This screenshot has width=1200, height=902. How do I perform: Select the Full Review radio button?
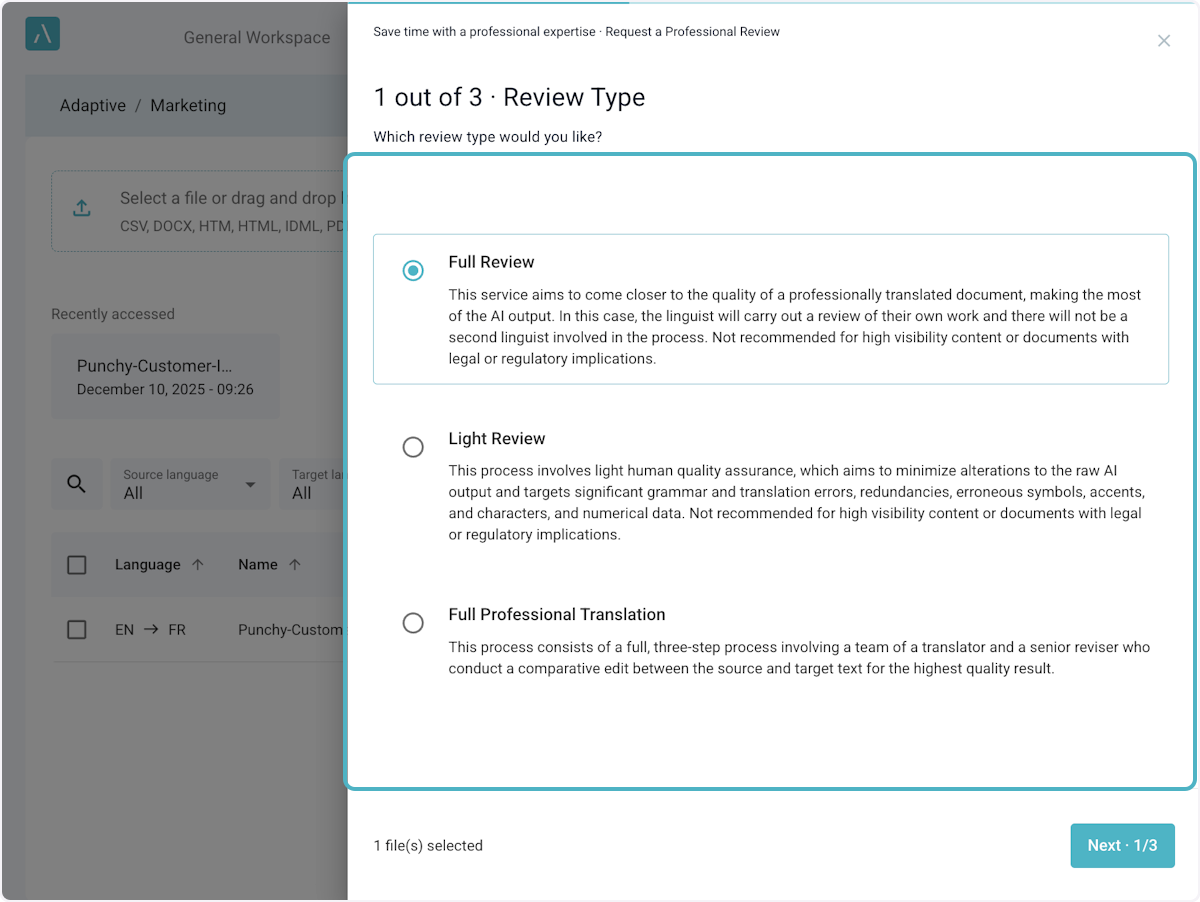pos(413,271)
